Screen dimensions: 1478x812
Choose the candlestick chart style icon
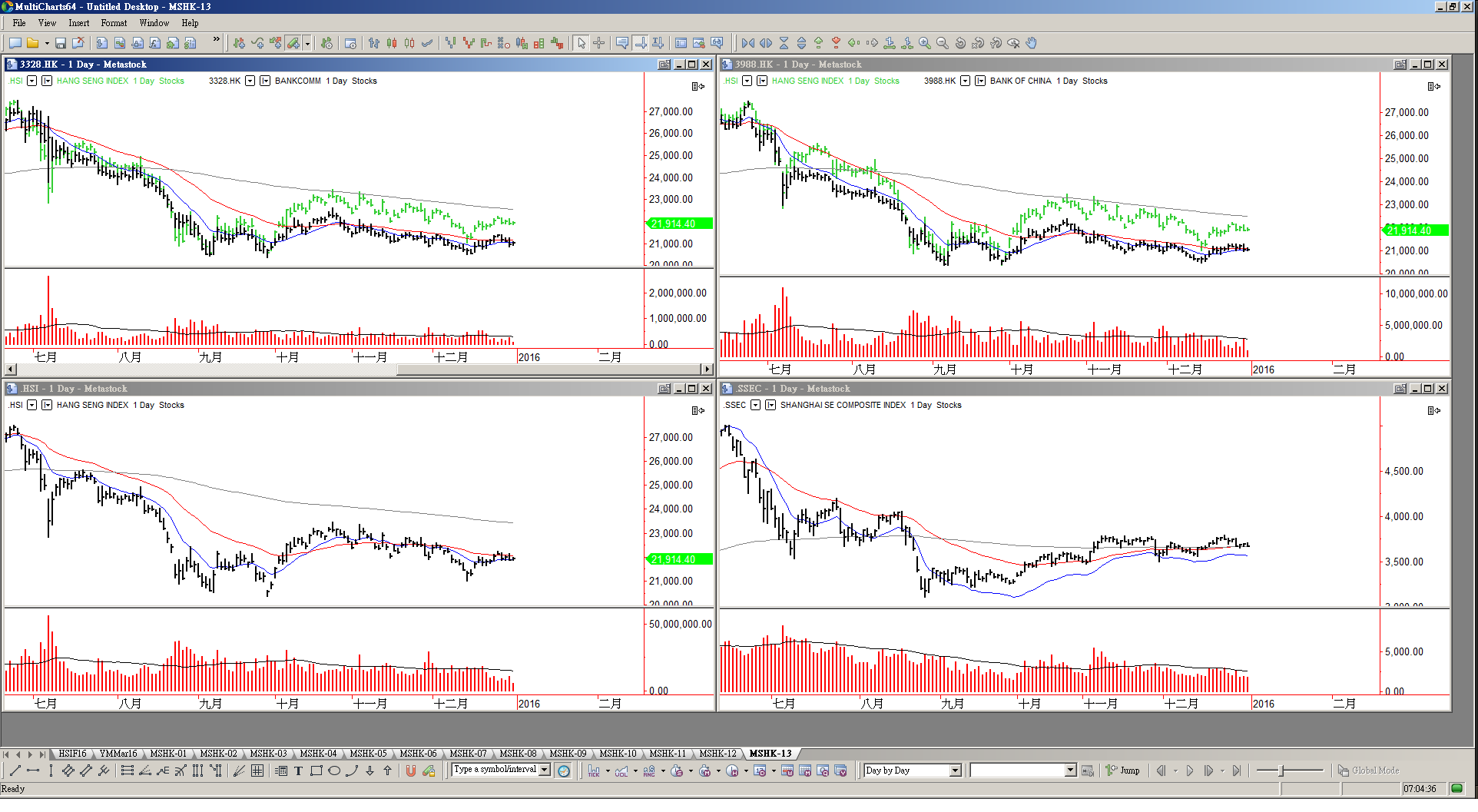pyautogui.click(x=392, y=44)
